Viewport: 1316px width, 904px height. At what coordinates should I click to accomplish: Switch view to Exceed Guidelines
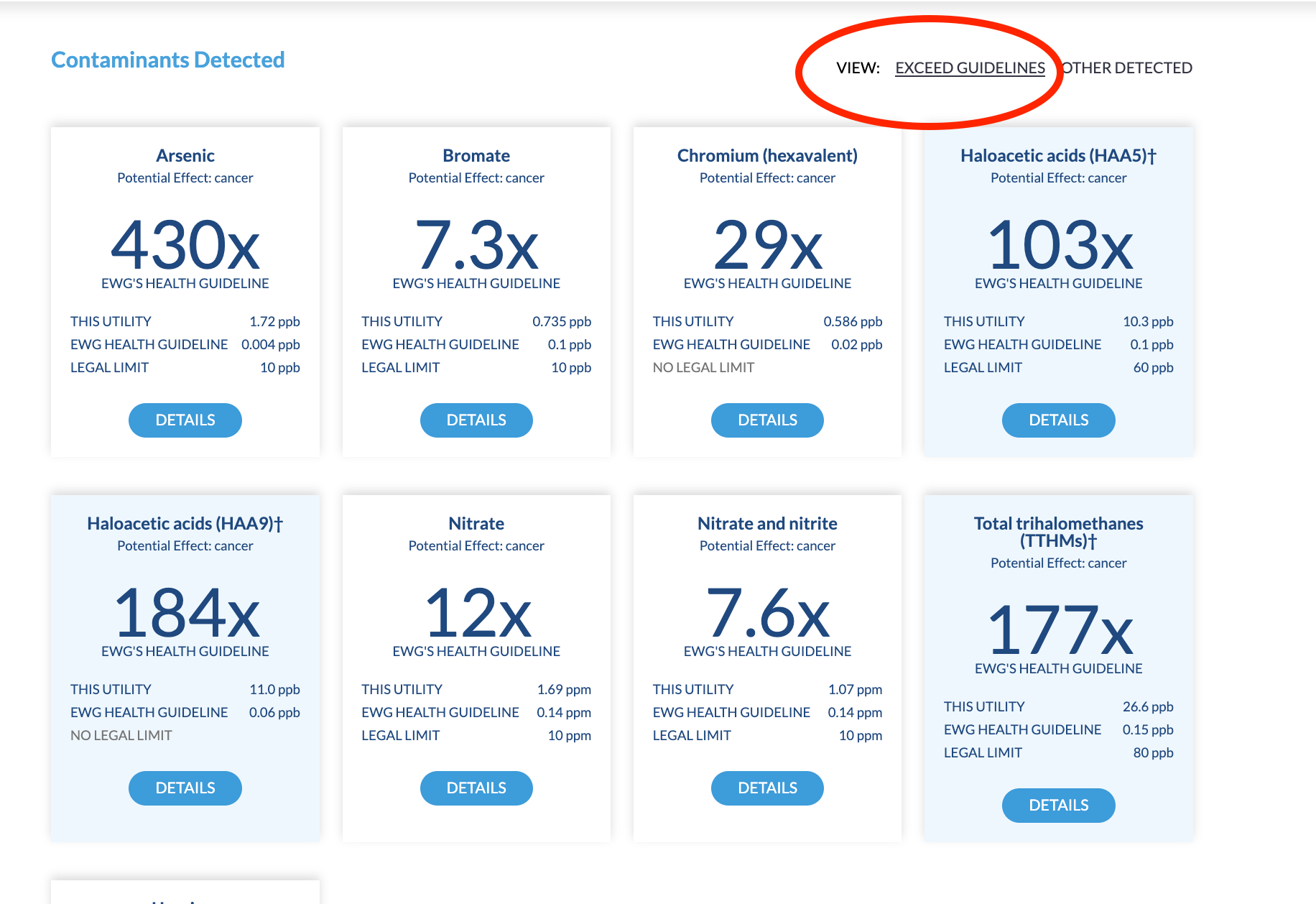pyautogui.click(x=970, y=68)
